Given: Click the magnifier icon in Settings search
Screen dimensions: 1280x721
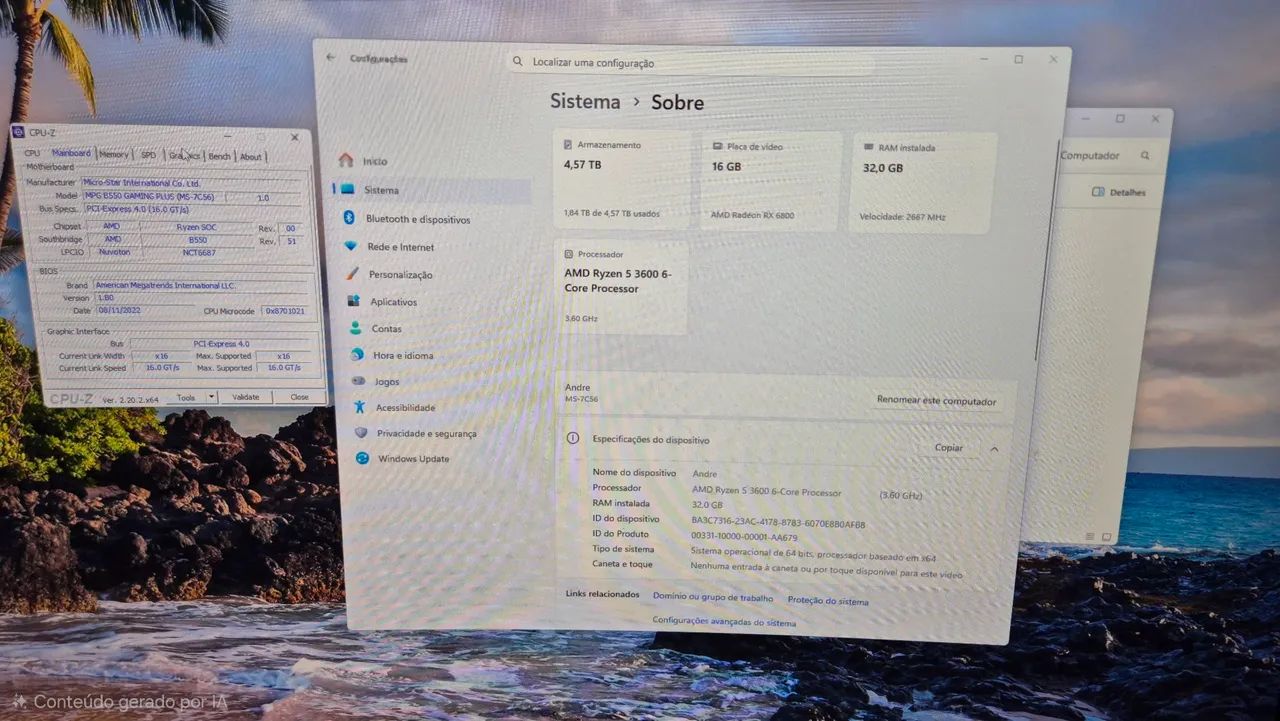Looking at the screenshot, I should 518,61.
